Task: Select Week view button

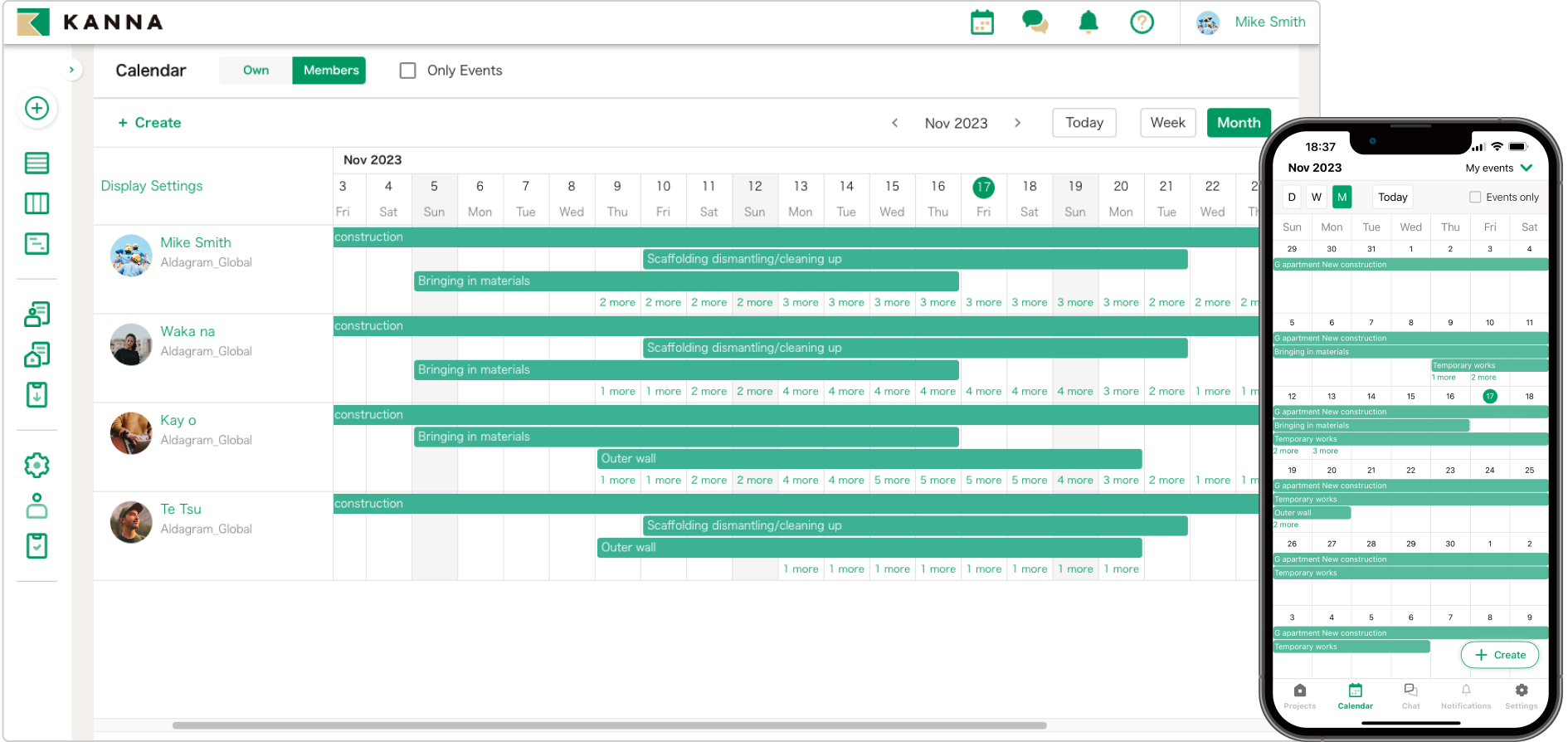Action: pyautogui.click(x=1167, y=123)
